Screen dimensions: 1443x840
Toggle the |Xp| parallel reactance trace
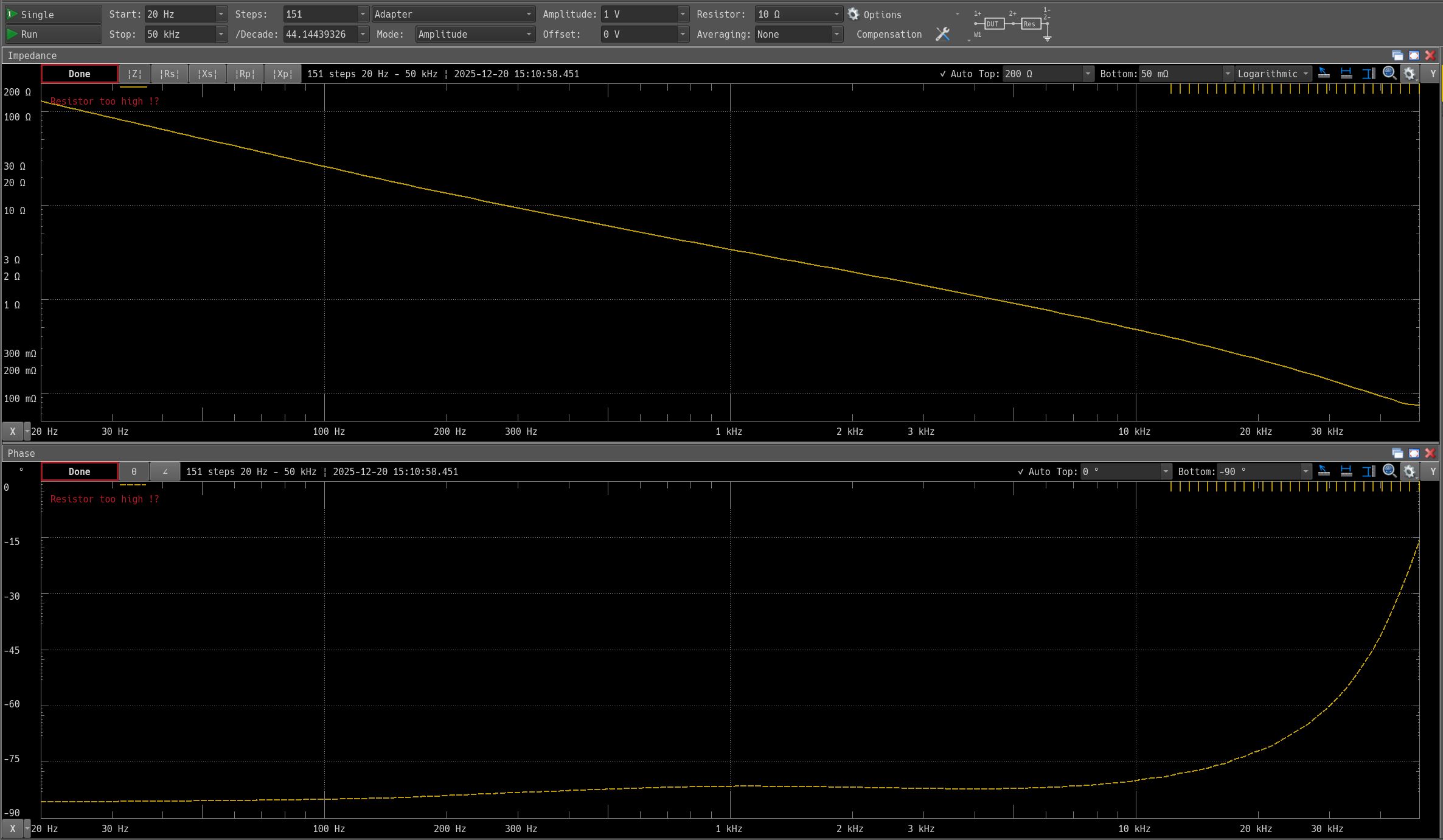283,74
